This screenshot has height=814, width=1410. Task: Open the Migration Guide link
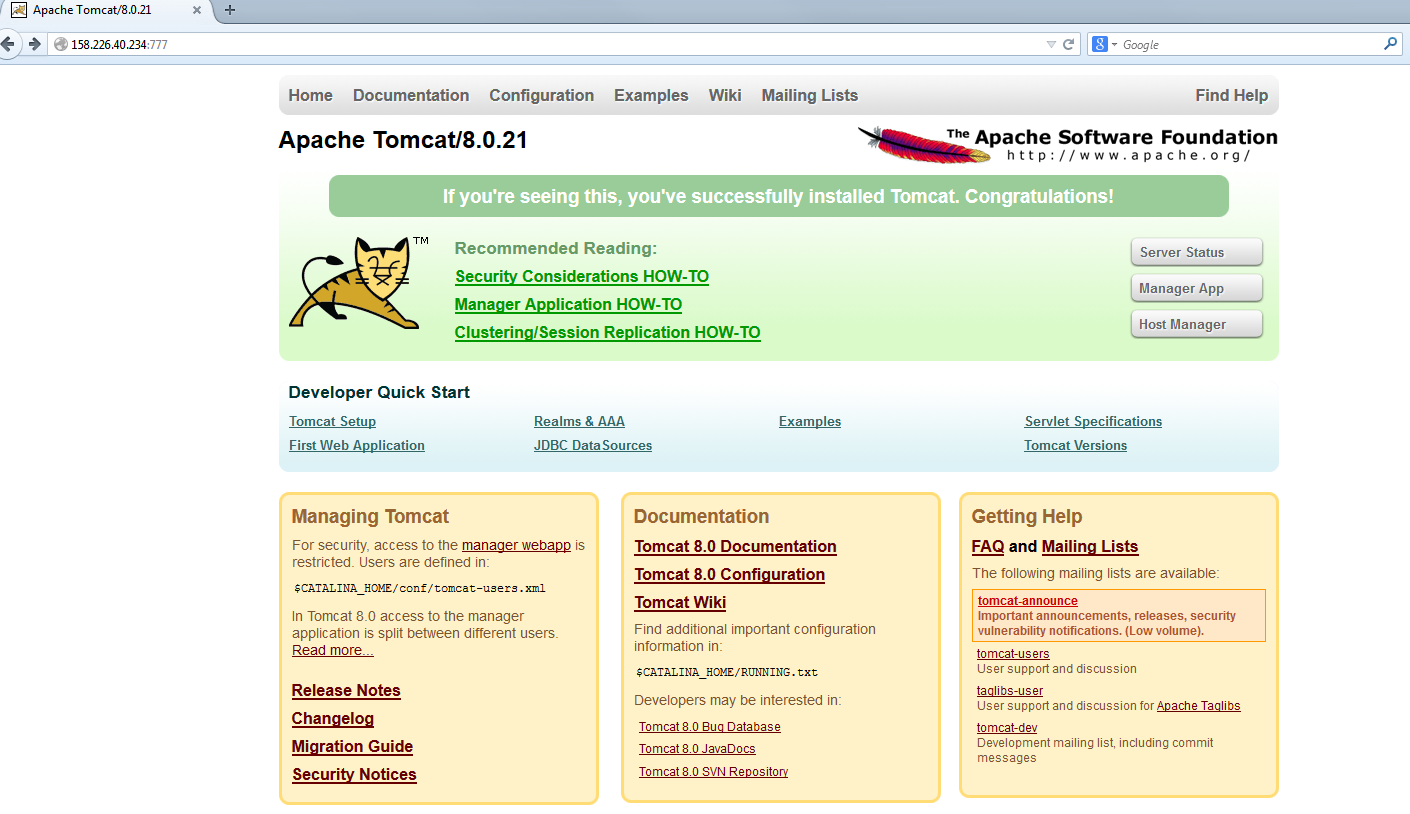point(352,747)
